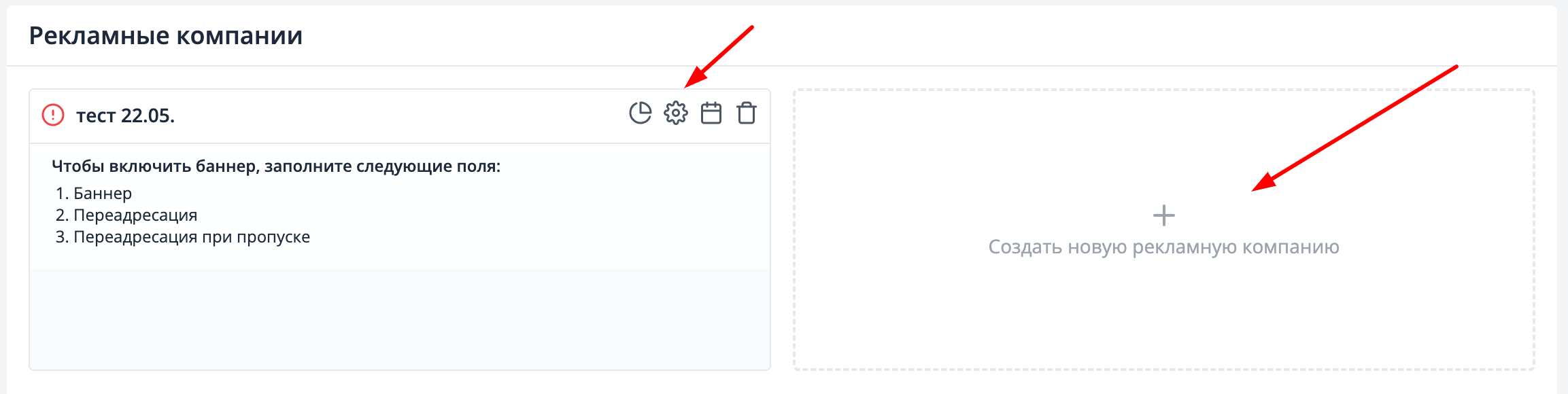This screenshot has height=394, width=1568.
Task: Click "Создать новую рекламную компанию" label
Action: point(1163,247)
